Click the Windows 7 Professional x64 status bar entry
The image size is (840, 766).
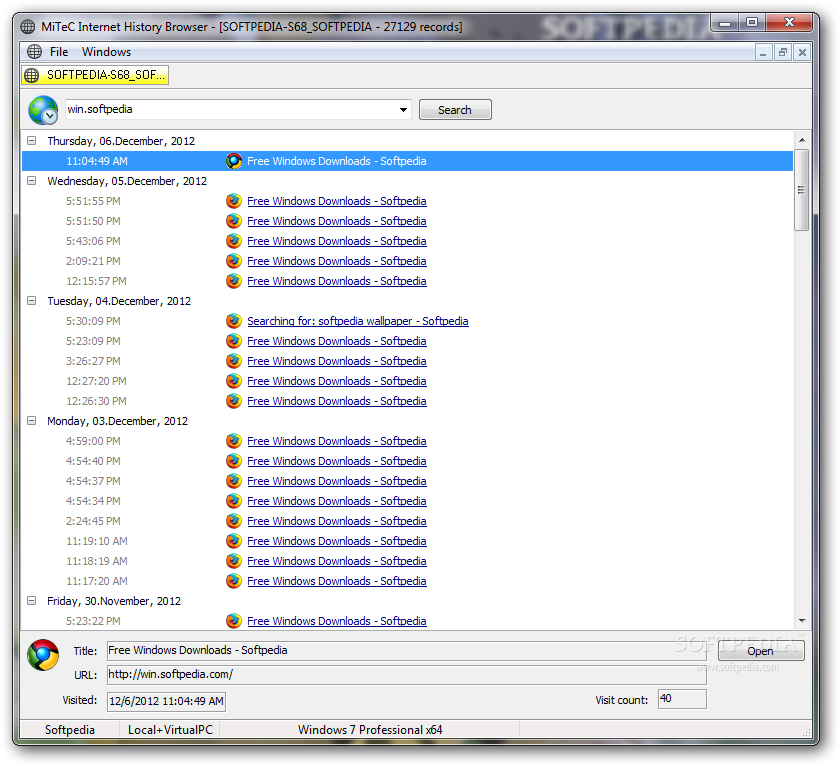pyautogui.click(x=370, y=730)
